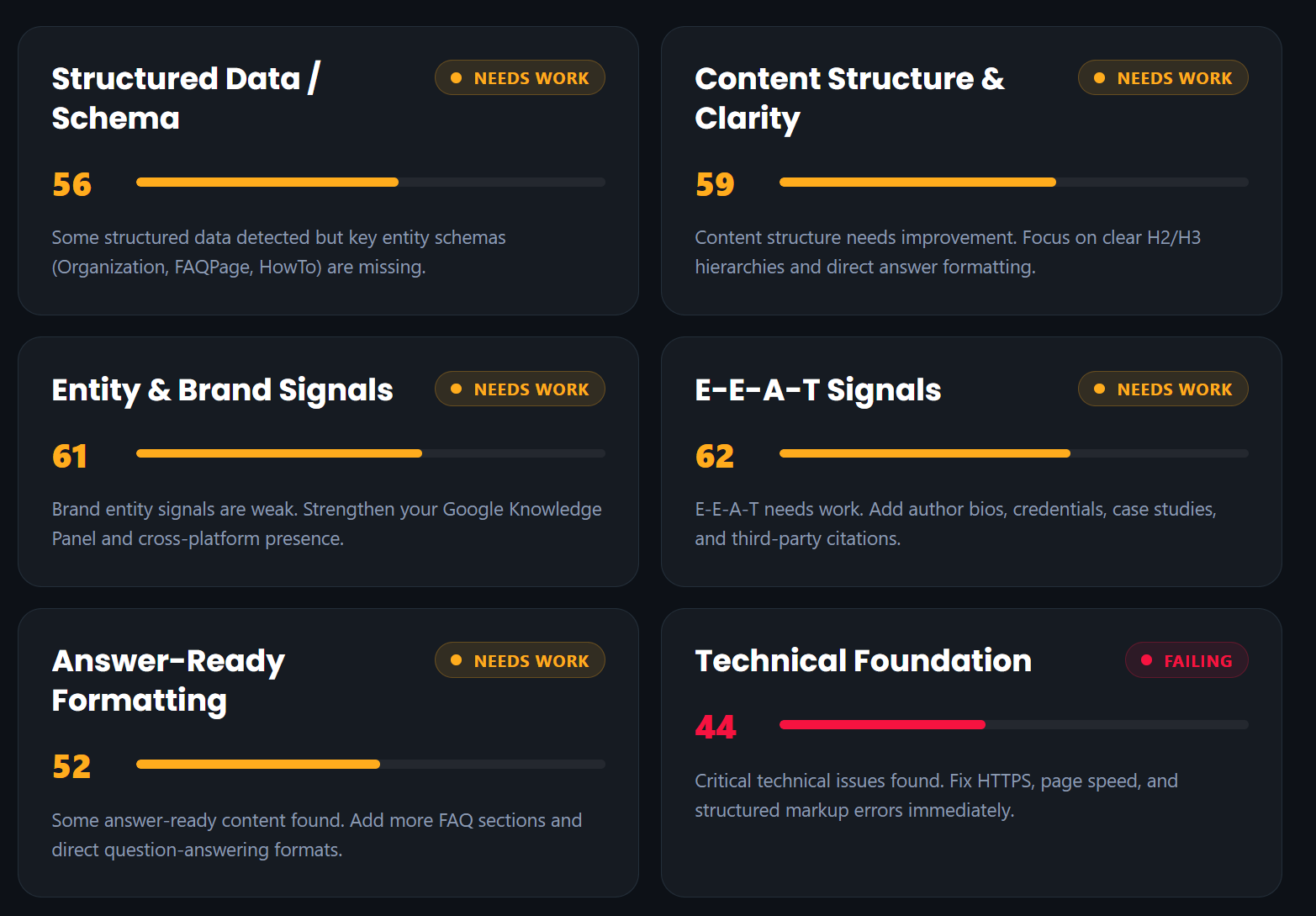This screenshot has height=916, width=1316.
Task: Click the red dot in the Failing badge
Action: pos(1146,660)
